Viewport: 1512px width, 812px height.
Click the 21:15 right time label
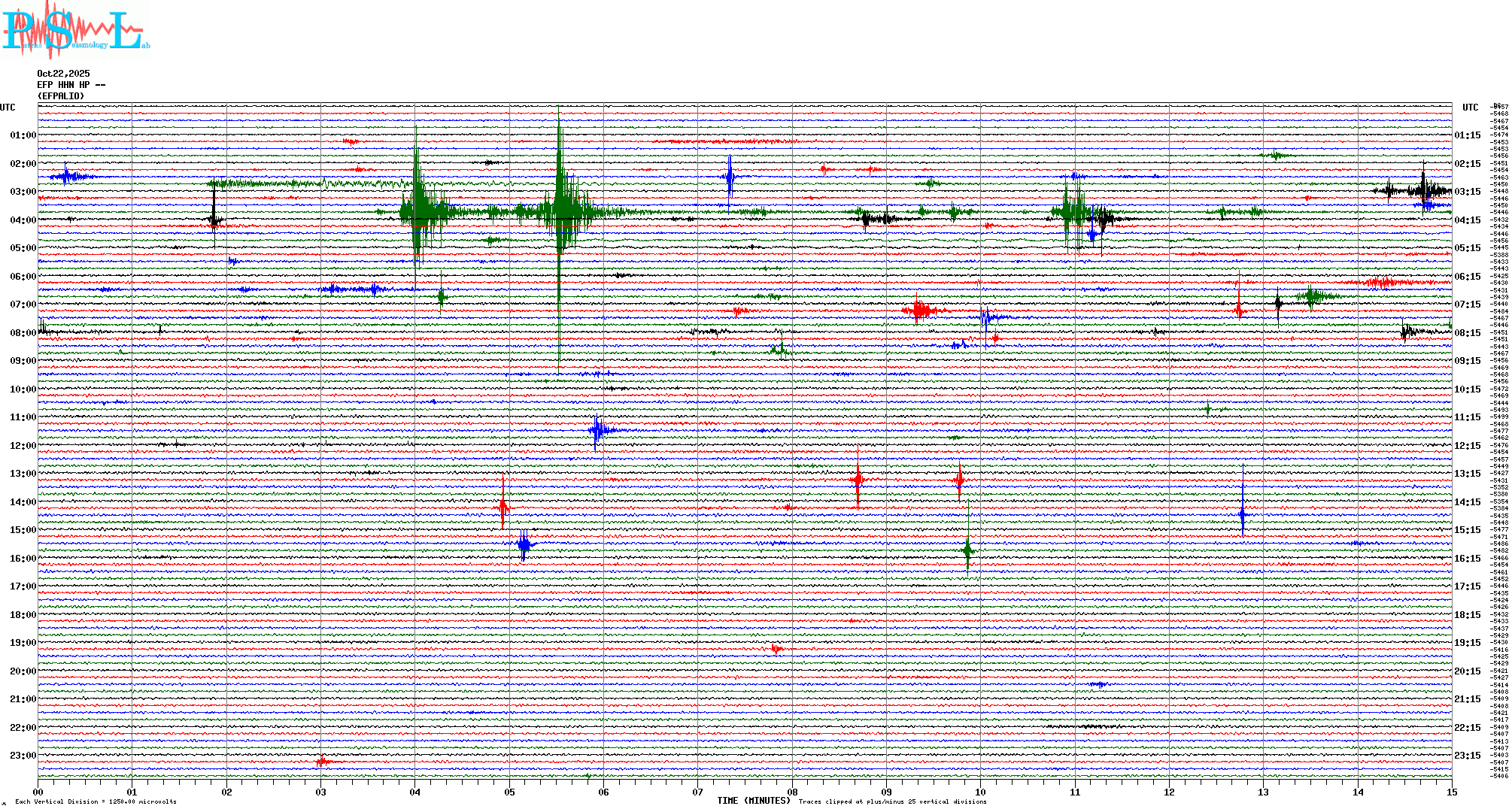(x=1467, y=699)
